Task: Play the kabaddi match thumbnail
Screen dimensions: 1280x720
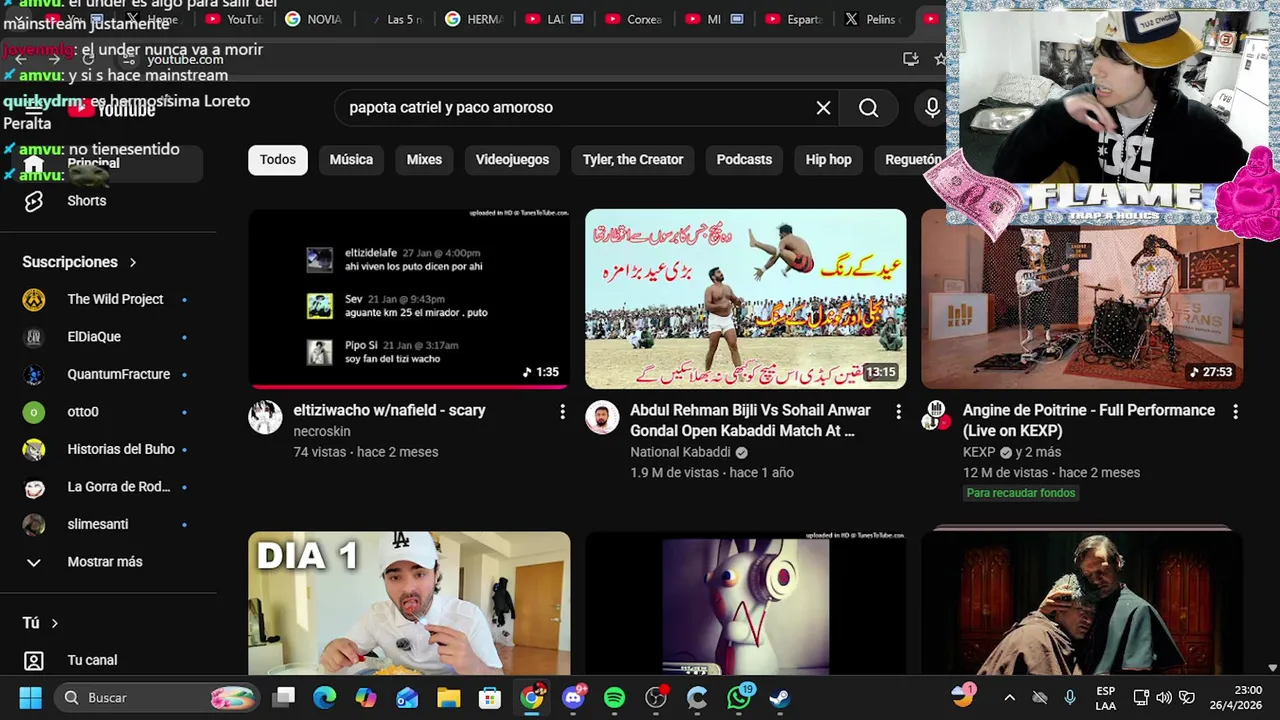Action: point(746,299)
